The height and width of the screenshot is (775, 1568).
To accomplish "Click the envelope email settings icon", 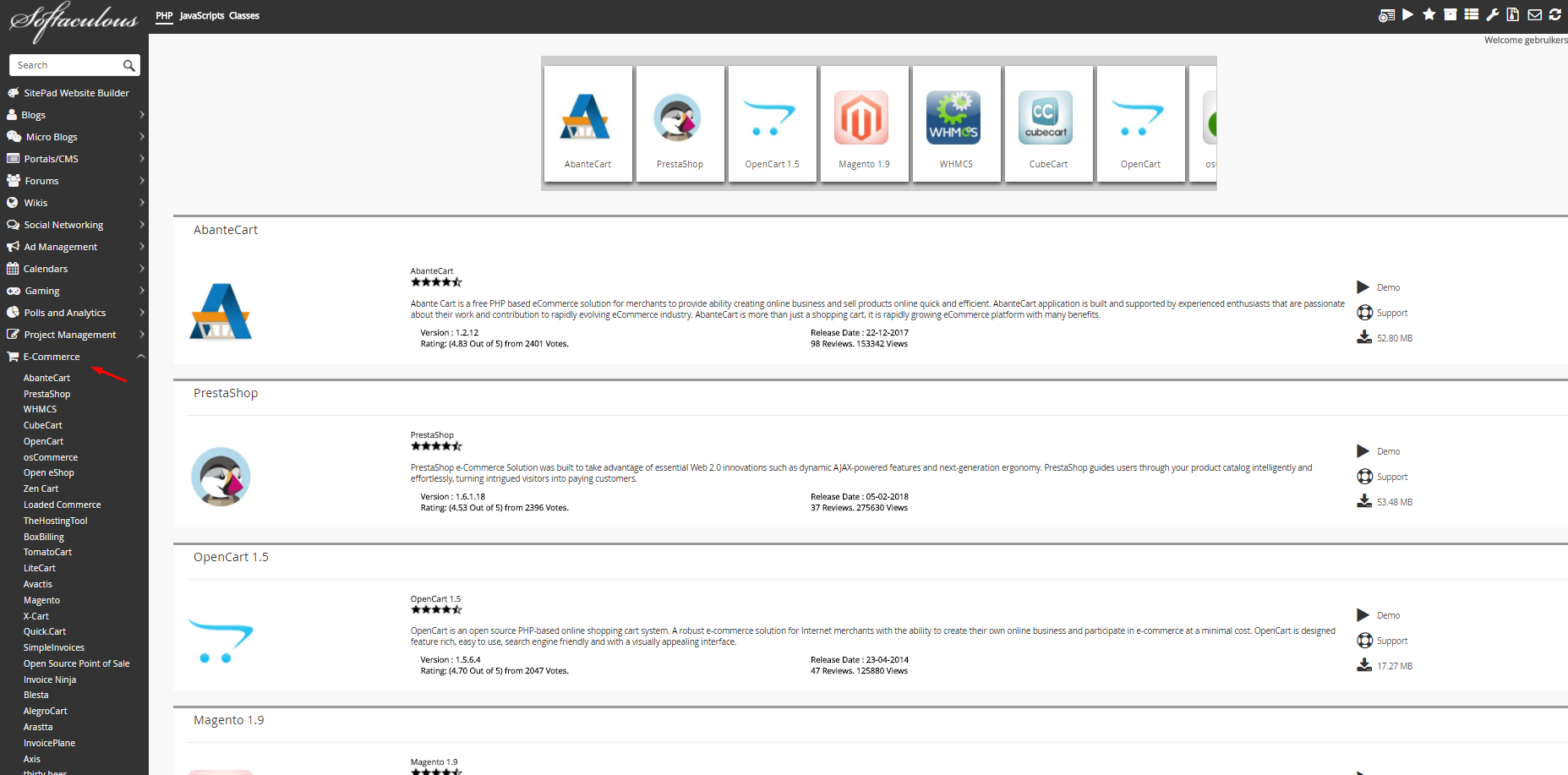I will (x=1534, y=14).
